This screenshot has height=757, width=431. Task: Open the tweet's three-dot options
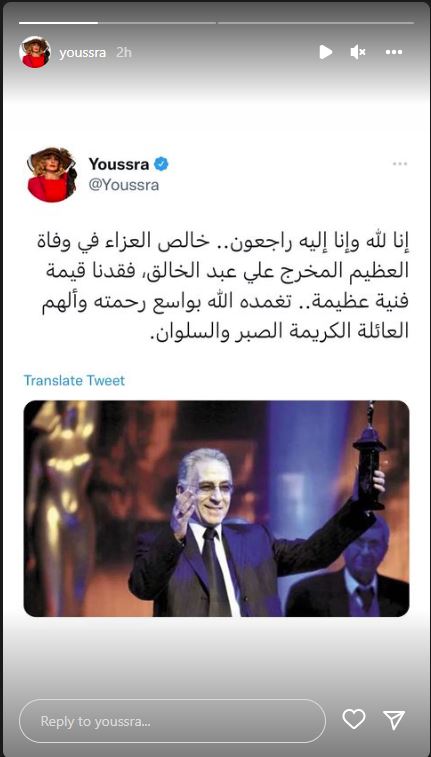(x=400, y=164)
